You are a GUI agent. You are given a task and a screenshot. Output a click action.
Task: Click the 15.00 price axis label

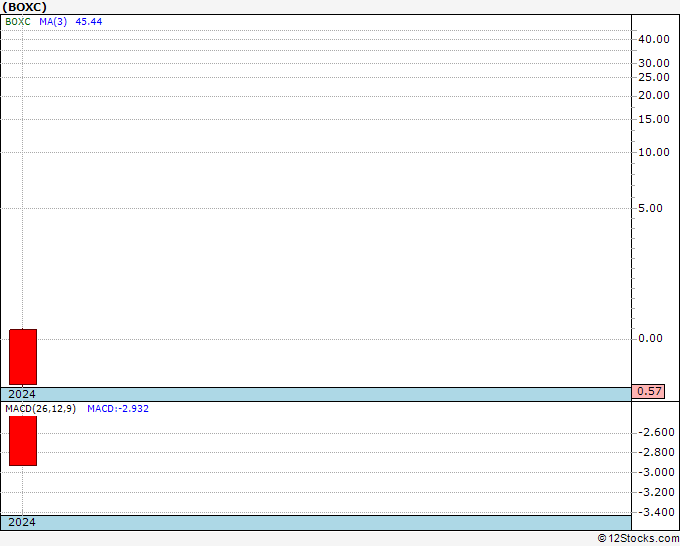coord(654,119)
